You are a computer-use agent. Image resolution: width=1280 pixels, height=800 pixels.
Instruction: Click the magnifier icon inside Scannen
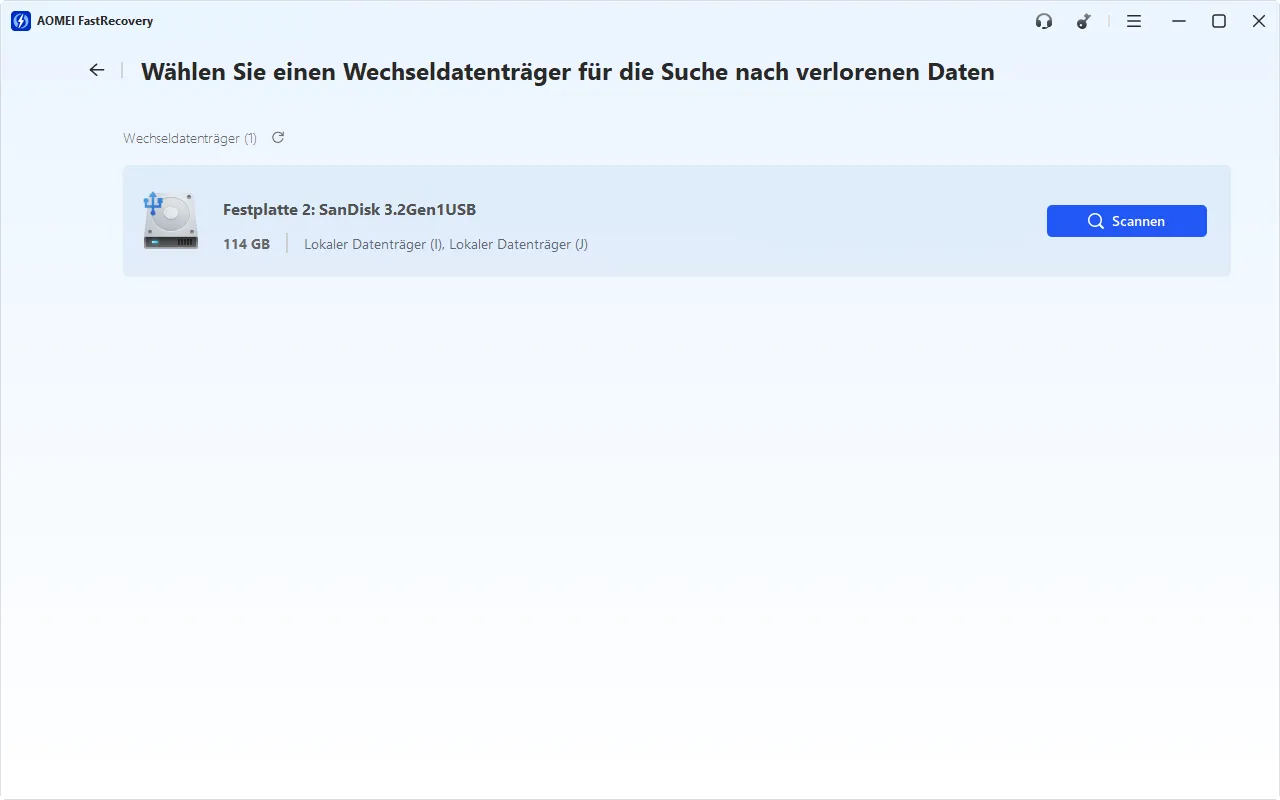[x=1096, y=221]
